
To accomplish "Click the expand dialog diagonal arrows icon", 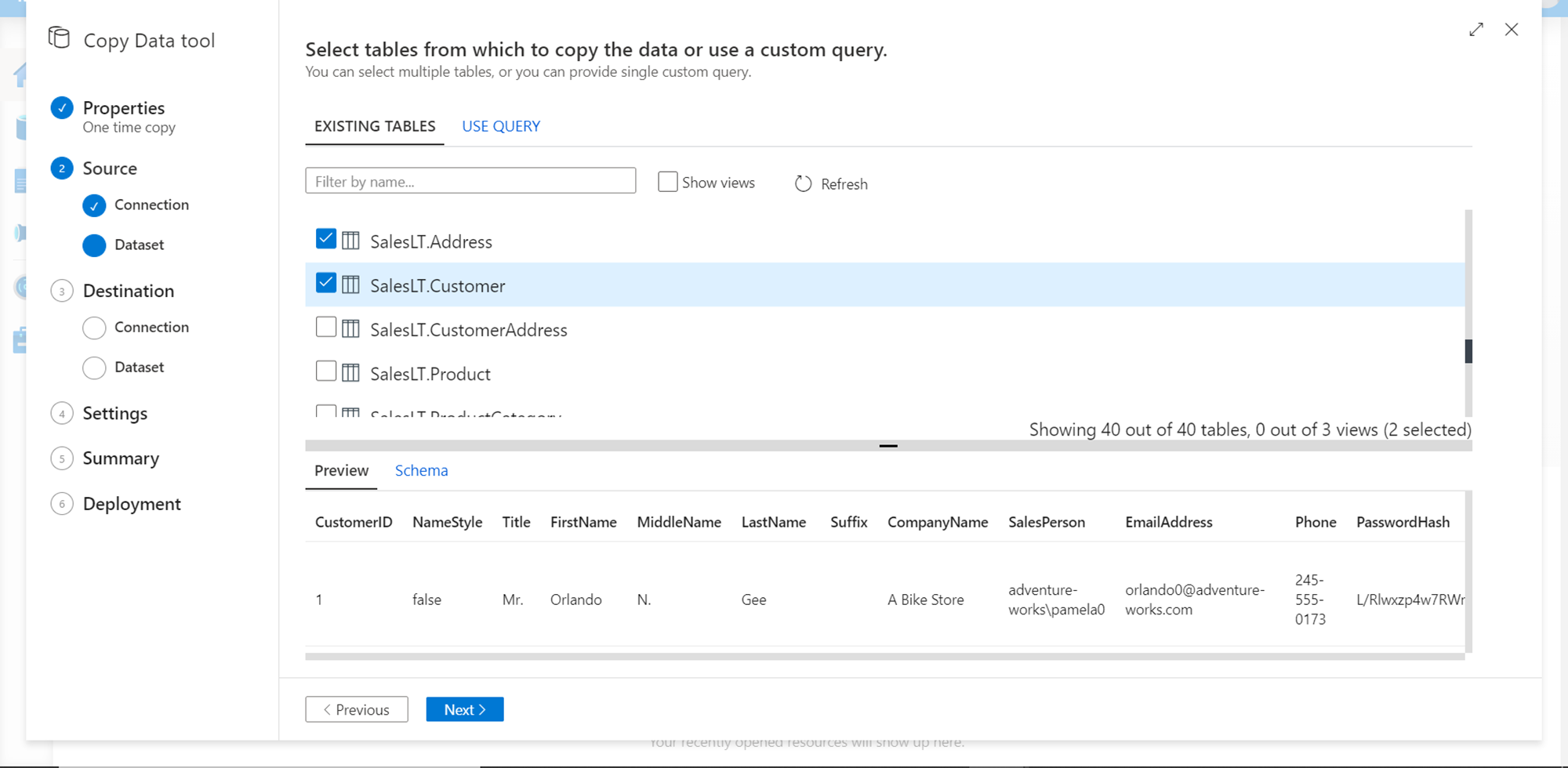I will (1476, 30).
